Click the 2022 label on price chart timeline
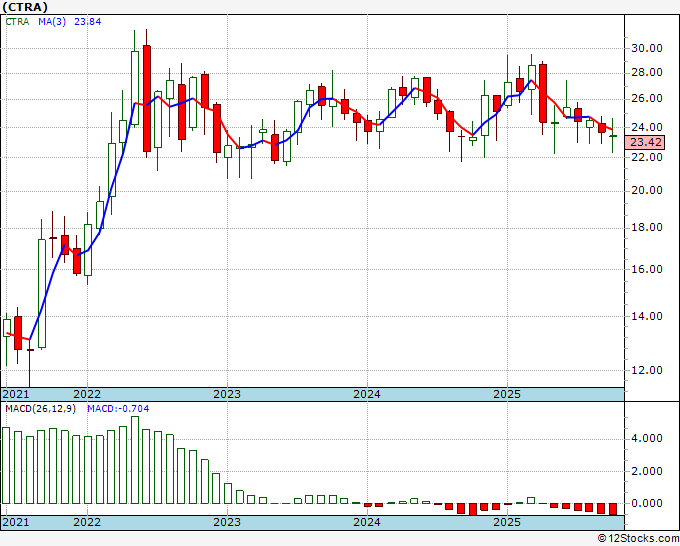 87,394
